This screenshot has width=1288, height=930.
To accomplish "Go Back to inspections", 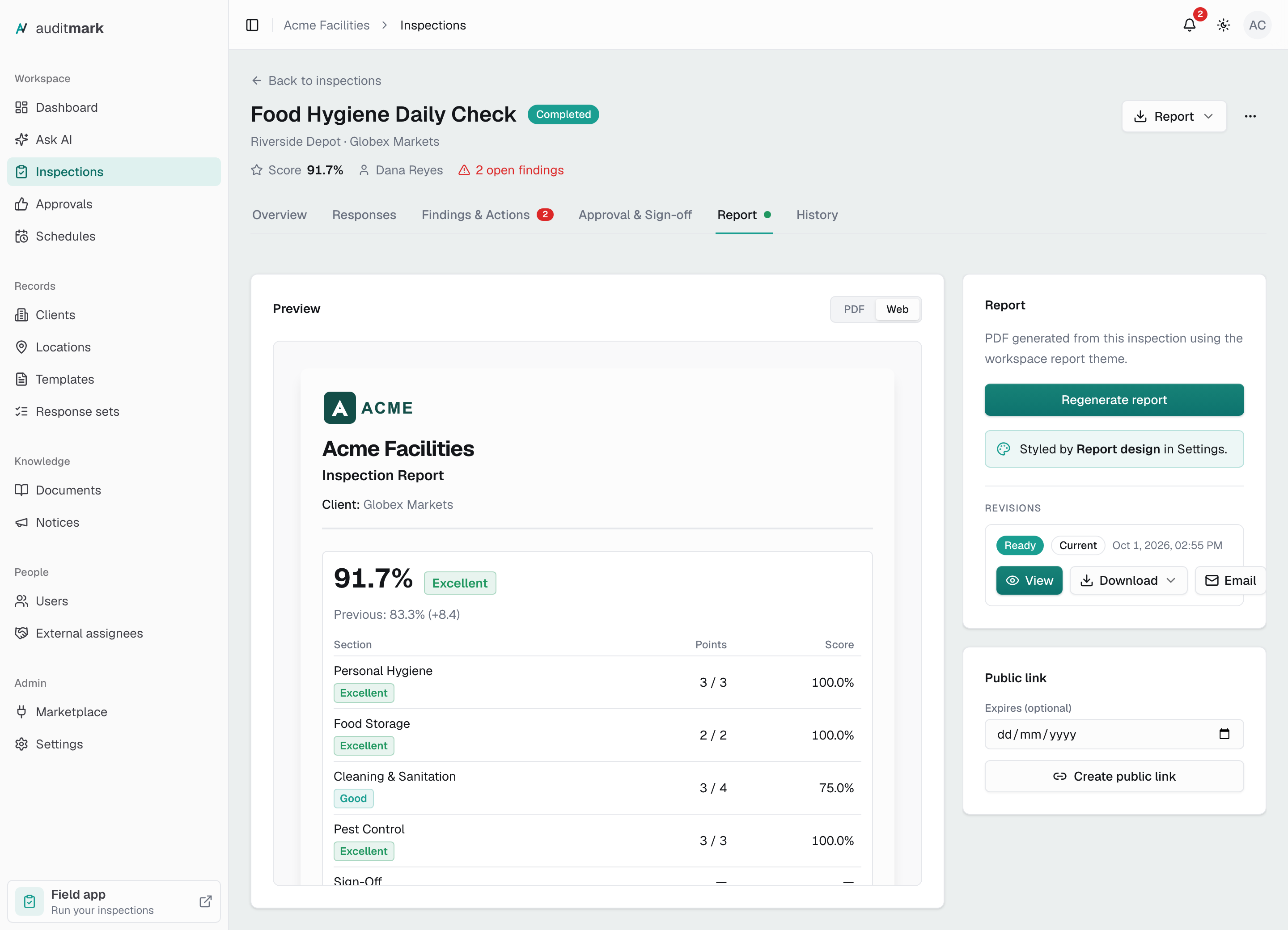I will pyautogui.click(x=316, y=80).
